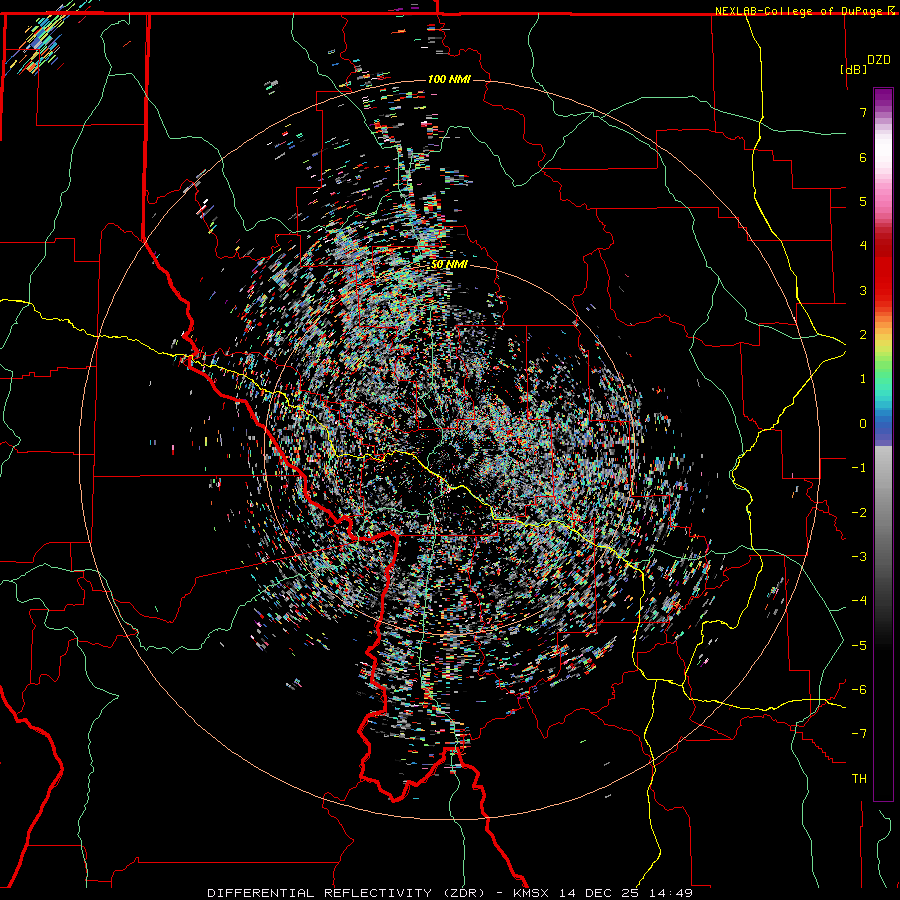Click the [dB] unit label
The height and width of the screenshot is (900, 900).
(x=854, y=69)
